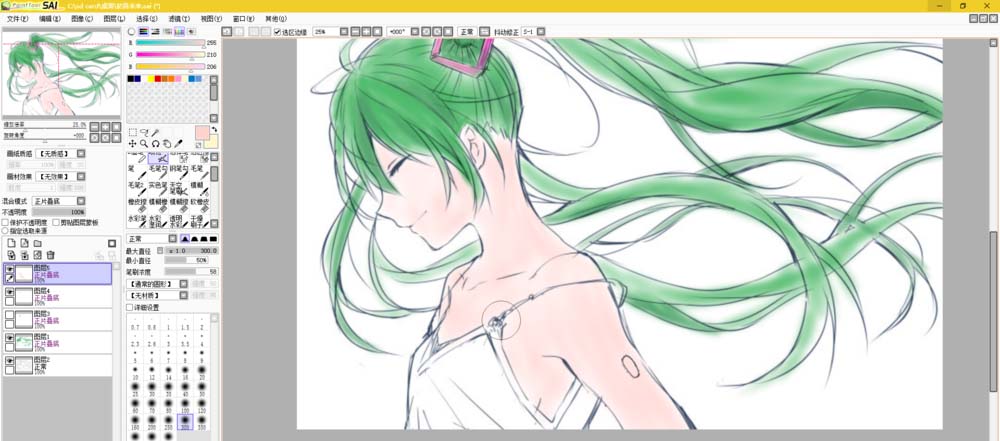
Task: Select the sharpest brush edge shape
Action: pos(185,239)
